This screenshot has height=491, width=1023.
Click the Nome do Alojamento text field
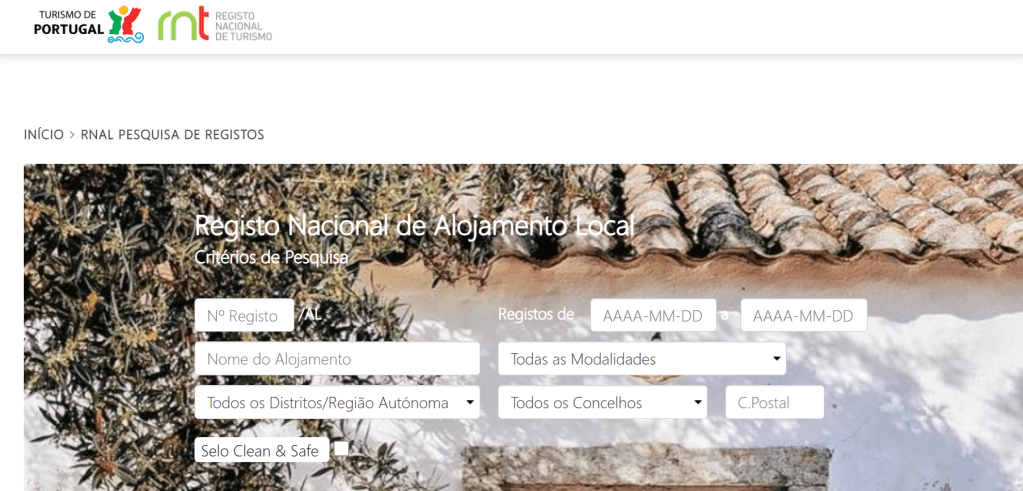337,359
